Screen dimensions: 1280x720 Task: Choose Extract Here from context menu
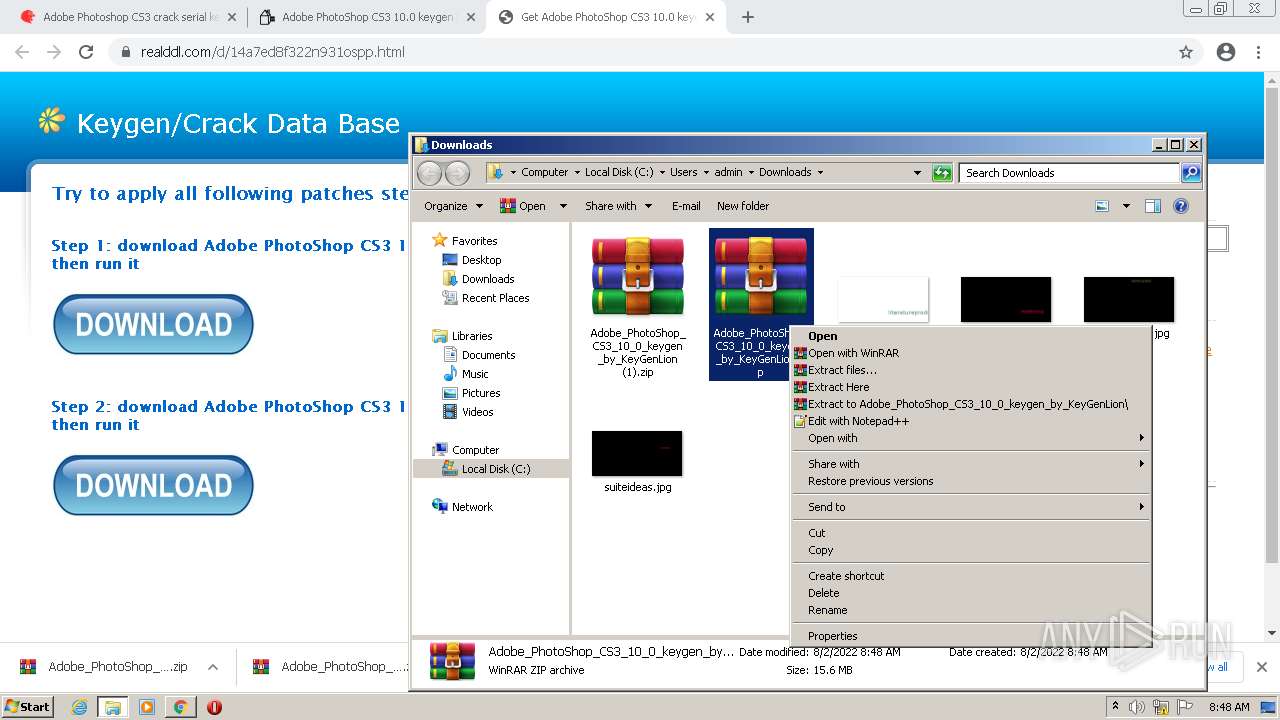coord(838,387)
